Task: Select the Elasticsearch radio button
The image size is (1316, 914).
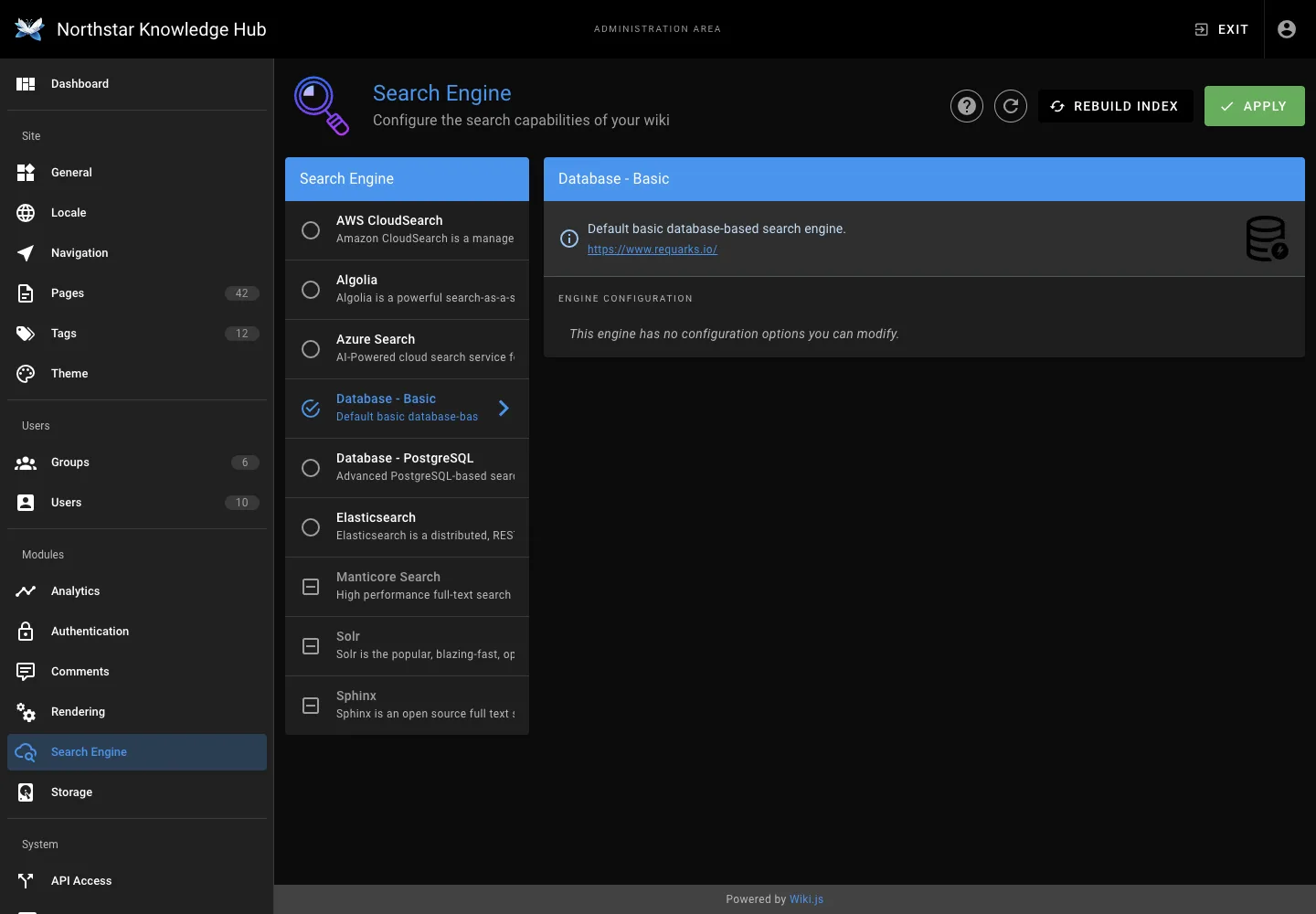Action: point(311,527)
